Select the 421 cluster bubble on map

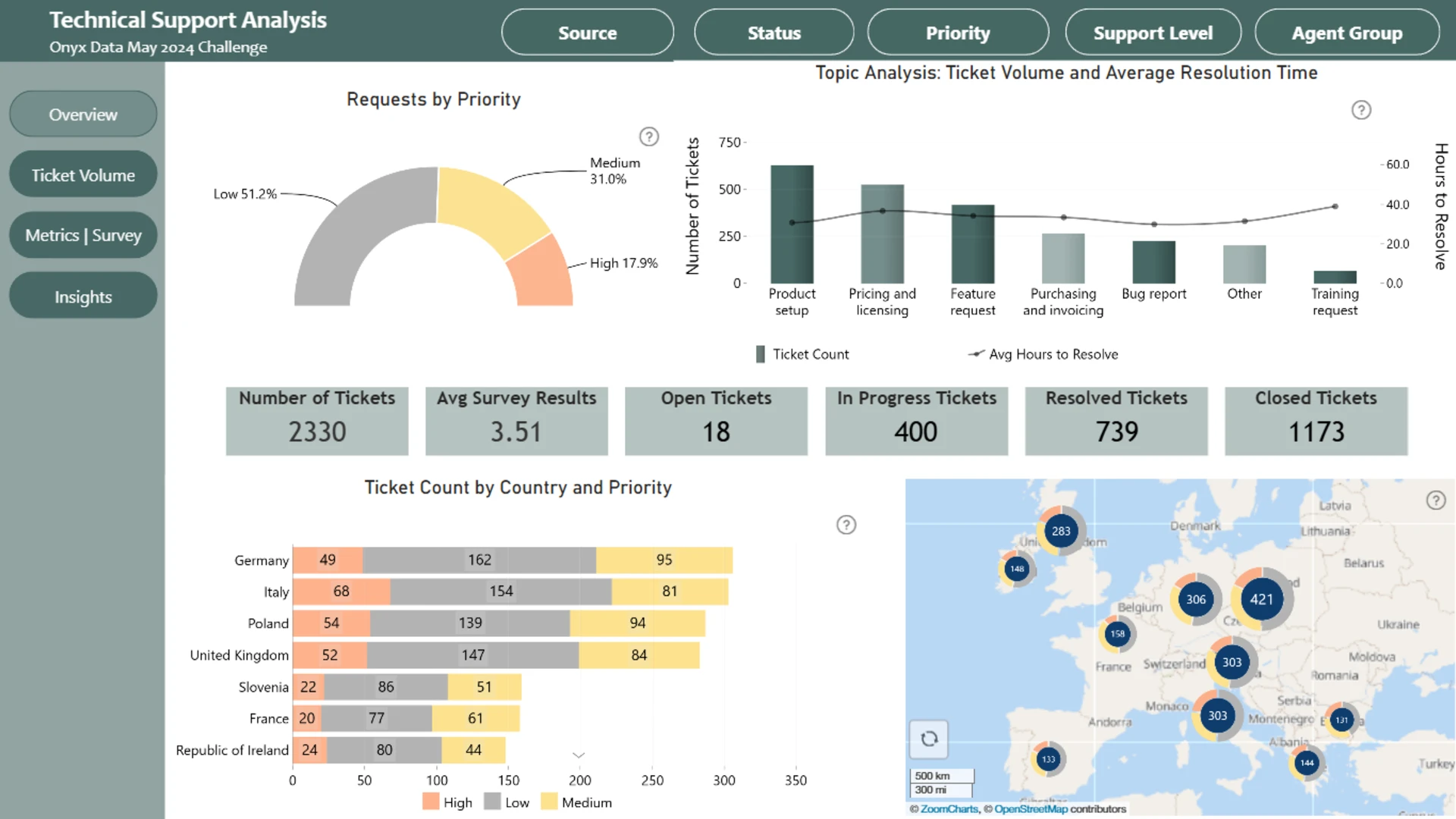[x=1261, y=599]
